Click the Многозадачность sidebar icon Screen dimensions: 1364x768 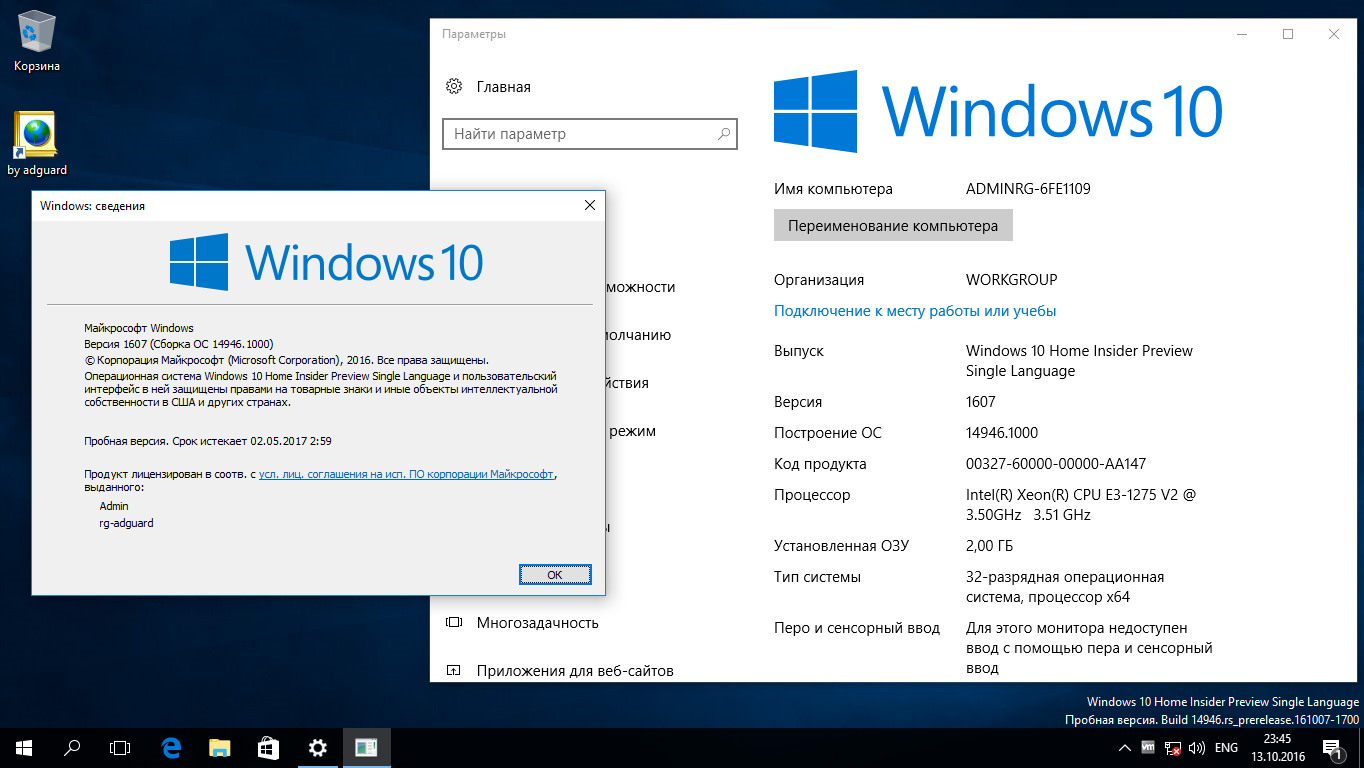pos(454,622)
